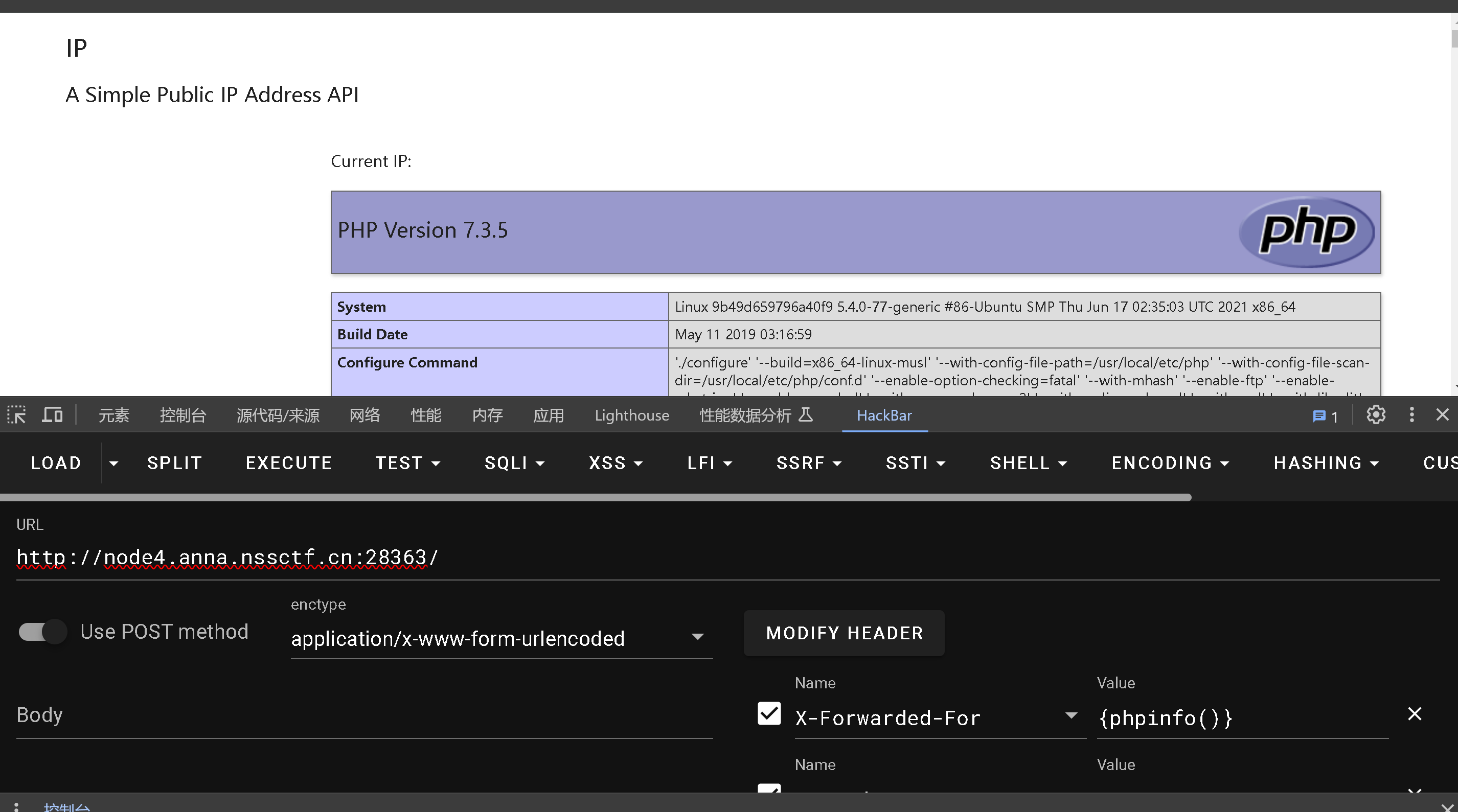Remove the X-Forwarded-For header row
Screen dimensions: 1458x812
click(1414, 713)
